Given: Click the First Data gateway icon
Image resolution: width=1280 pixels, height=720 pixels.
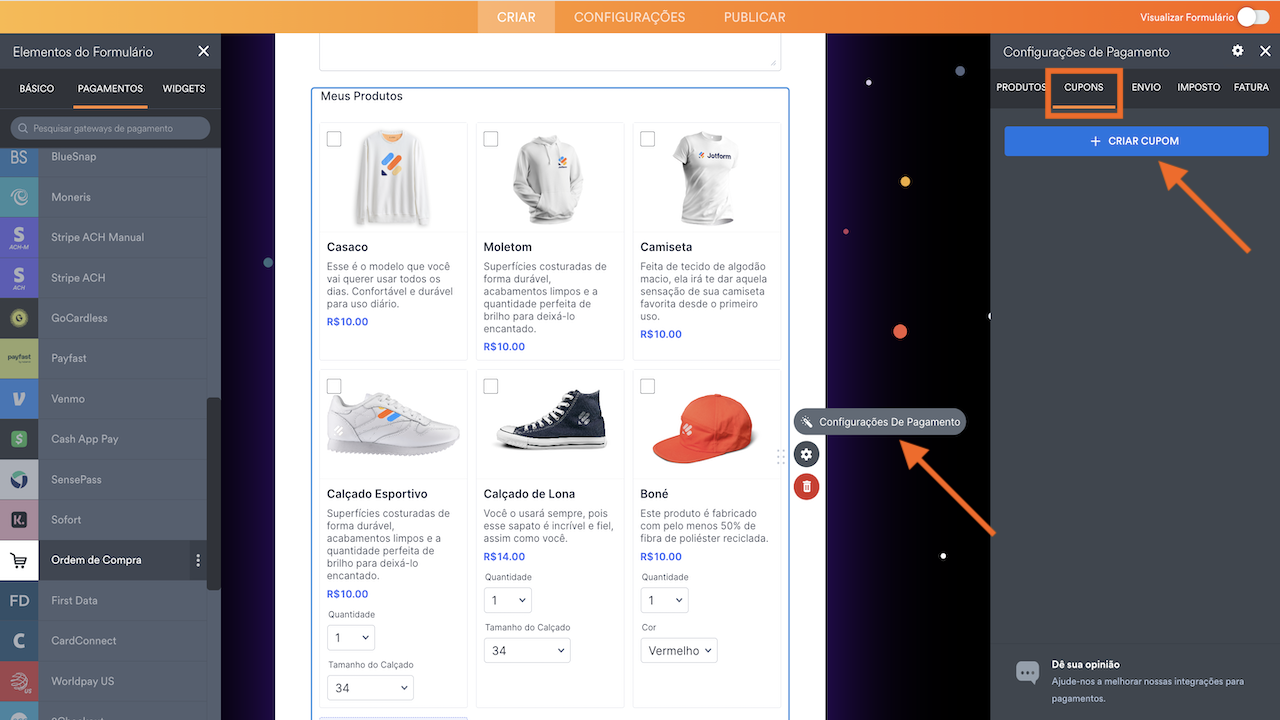Looking at the screenshot, I should (19, 600).
